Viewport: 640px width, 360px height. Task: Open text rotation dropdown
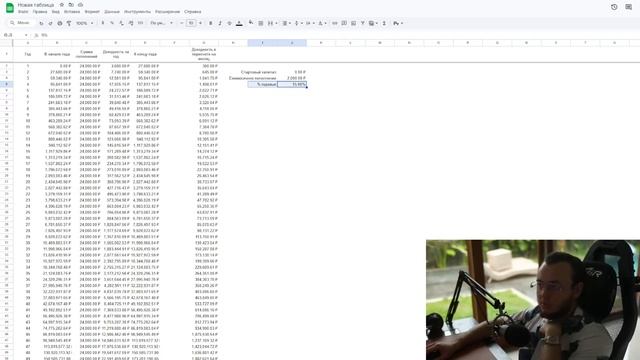click(x=322, y=23)
